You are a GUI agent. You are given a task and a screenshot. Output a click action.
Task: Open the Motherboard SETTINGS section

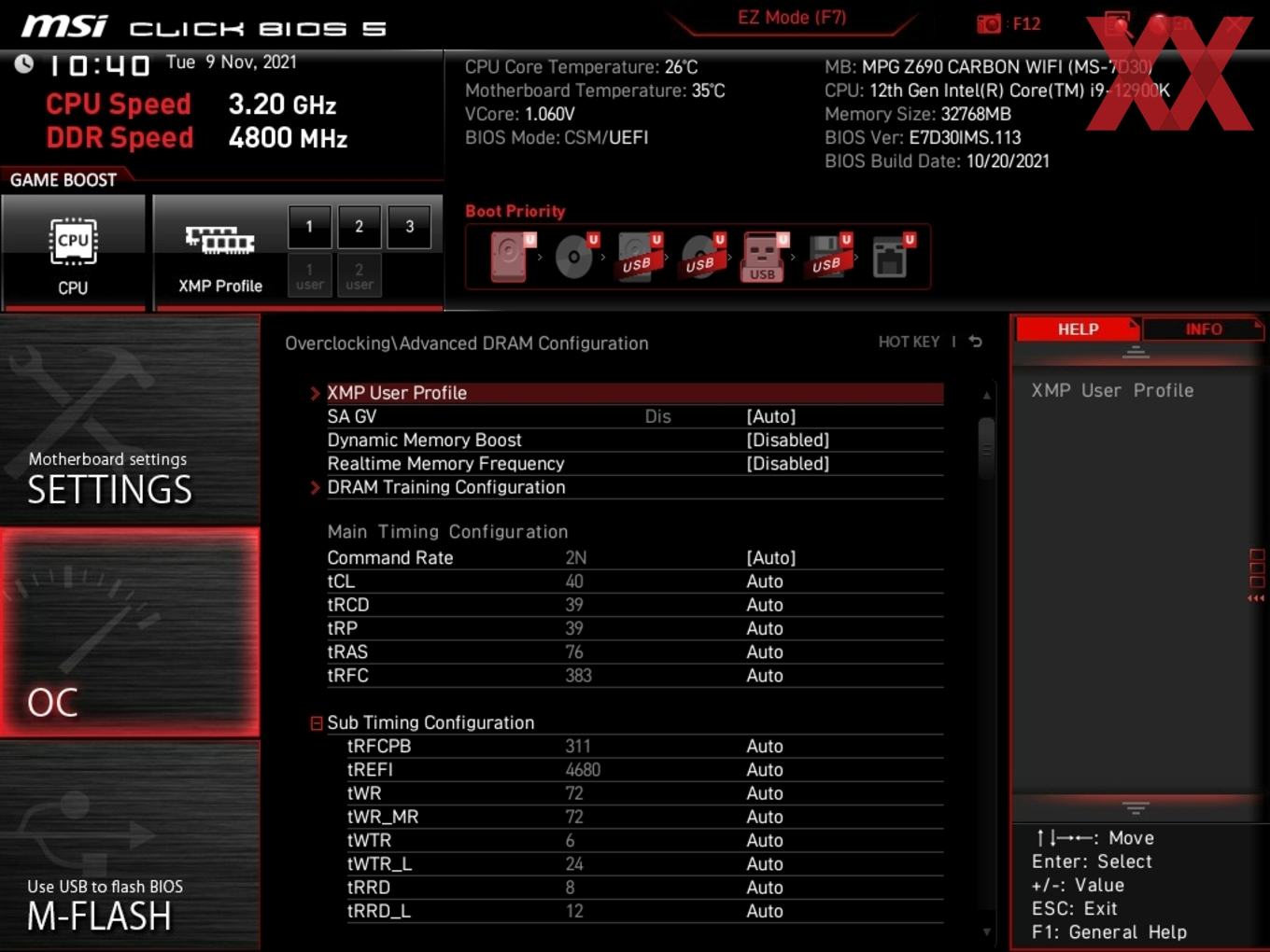click(x=130, y=420)
